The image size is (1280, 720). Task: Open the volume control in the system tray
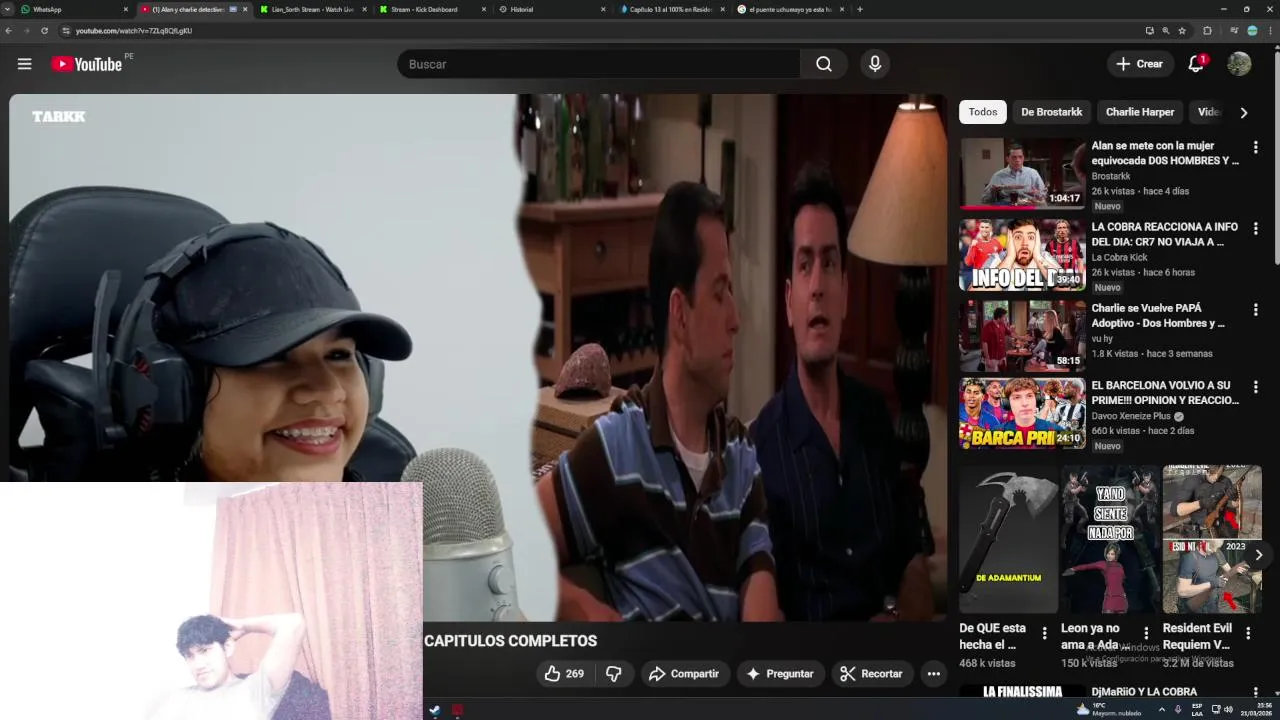click(1228, 710)
